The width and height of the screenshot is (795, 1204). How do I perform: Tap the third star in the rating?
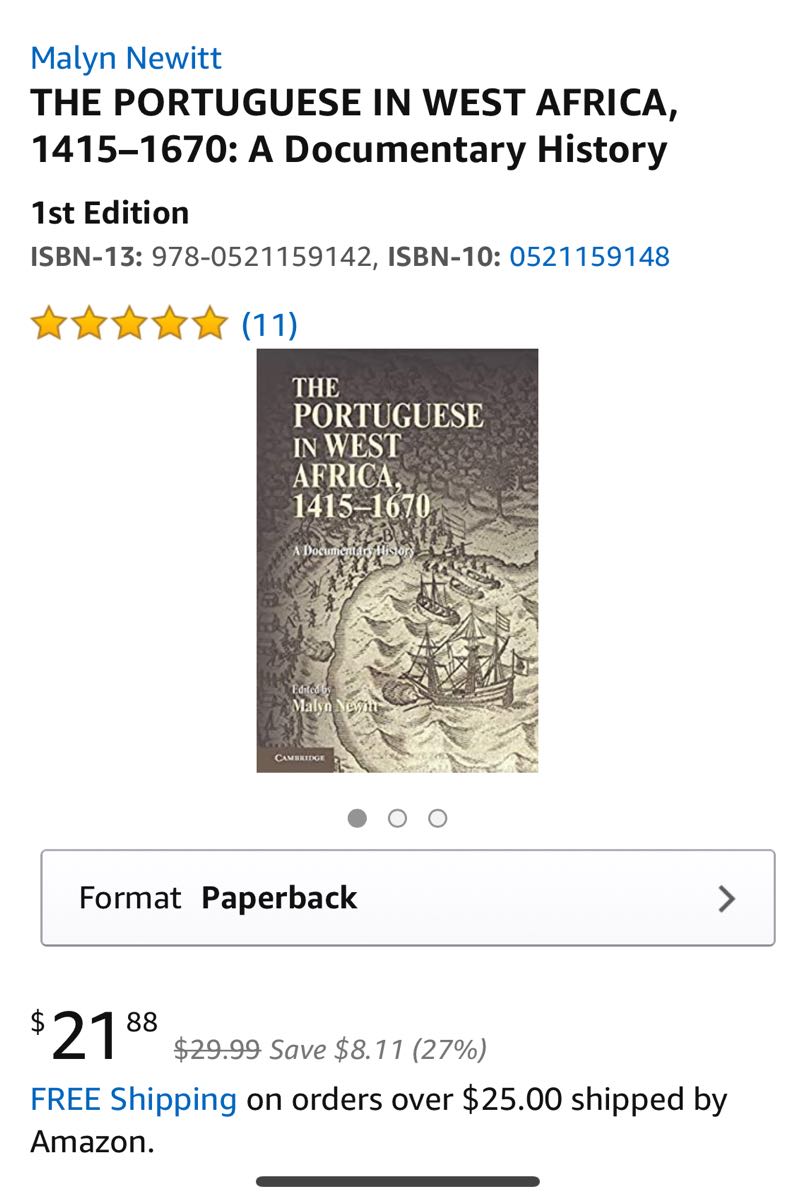(x=130, y=324)
